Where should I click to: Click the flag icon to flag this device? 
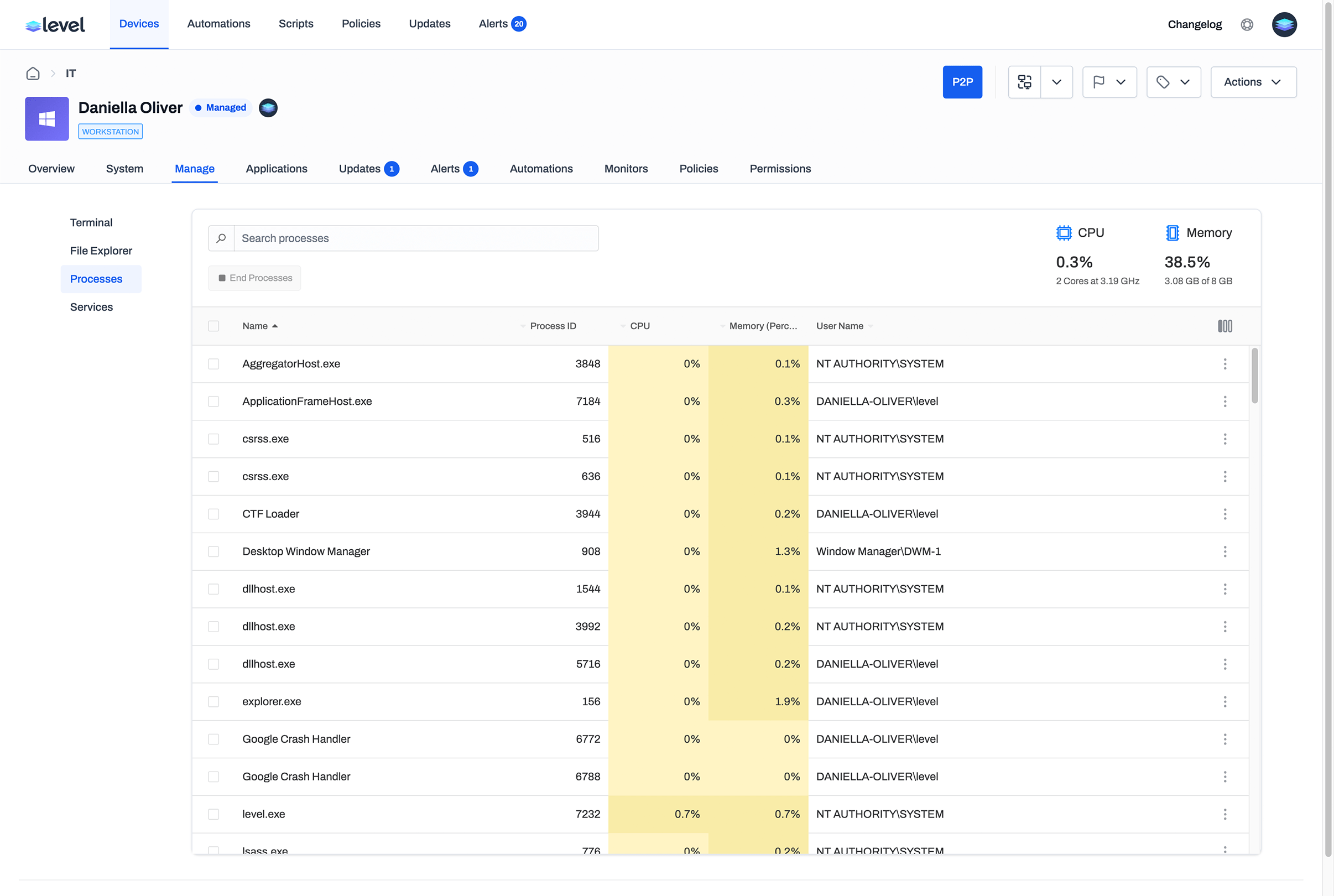pos(1097,82)
